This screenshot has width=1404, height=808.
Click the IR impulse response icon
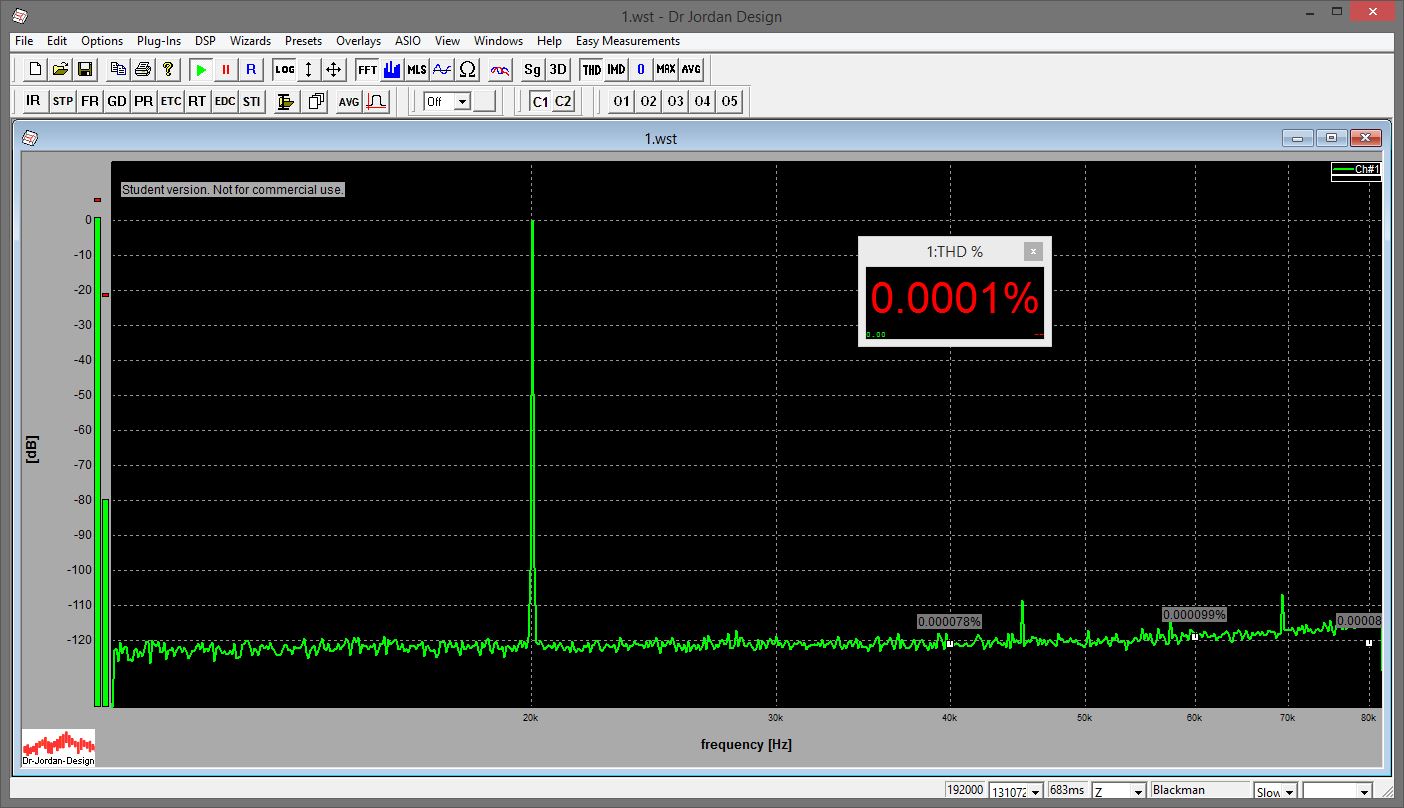pos(34,101)
